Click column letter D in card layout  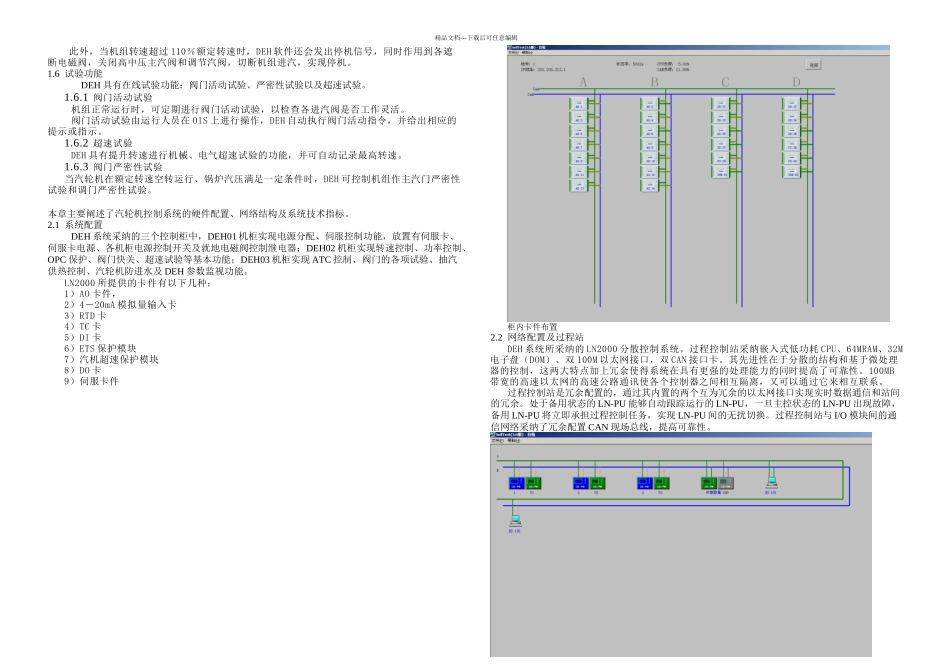click(x=796, y=82)
